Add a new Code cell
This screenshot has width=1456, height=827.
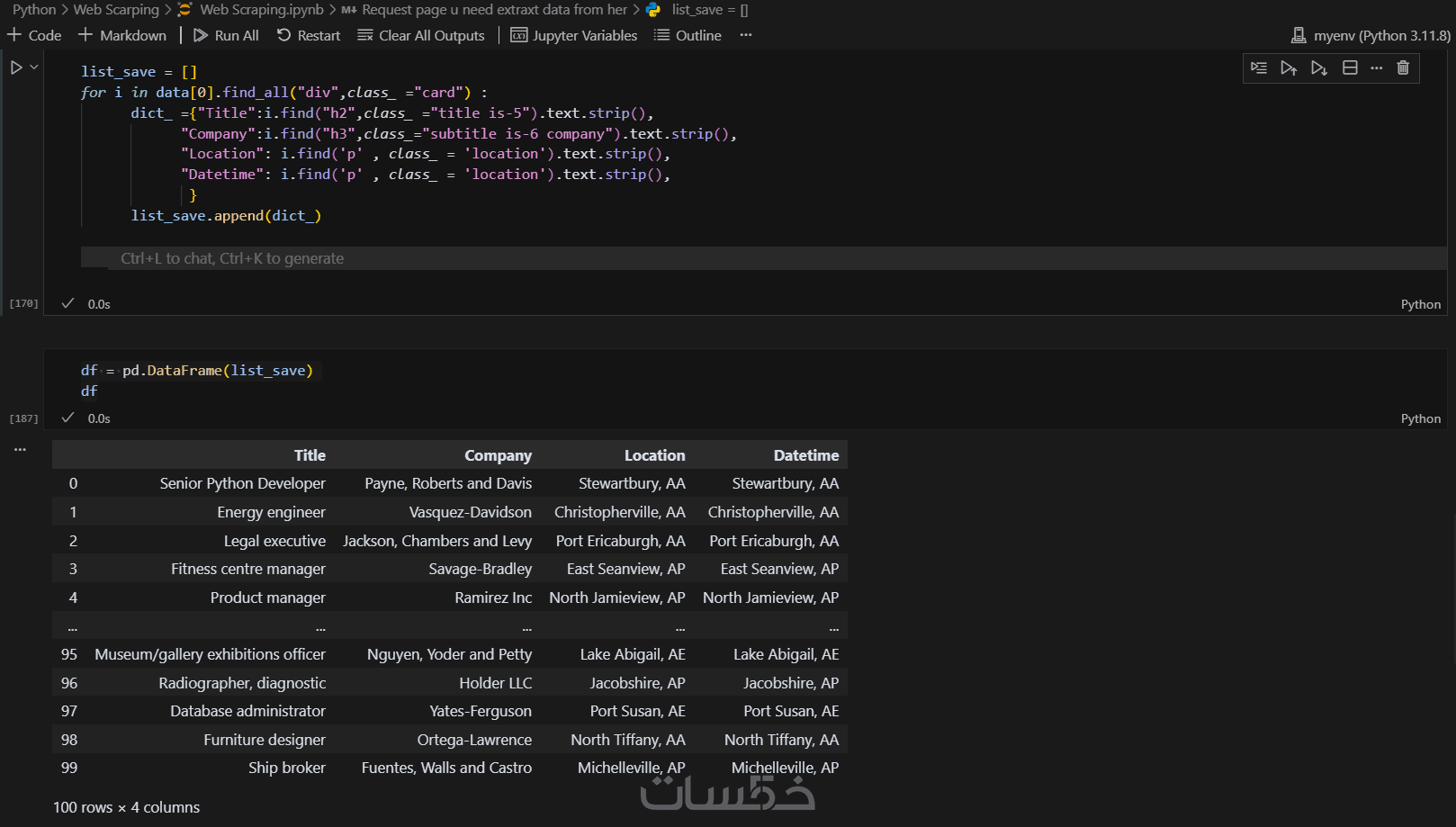tap(34, 35)
